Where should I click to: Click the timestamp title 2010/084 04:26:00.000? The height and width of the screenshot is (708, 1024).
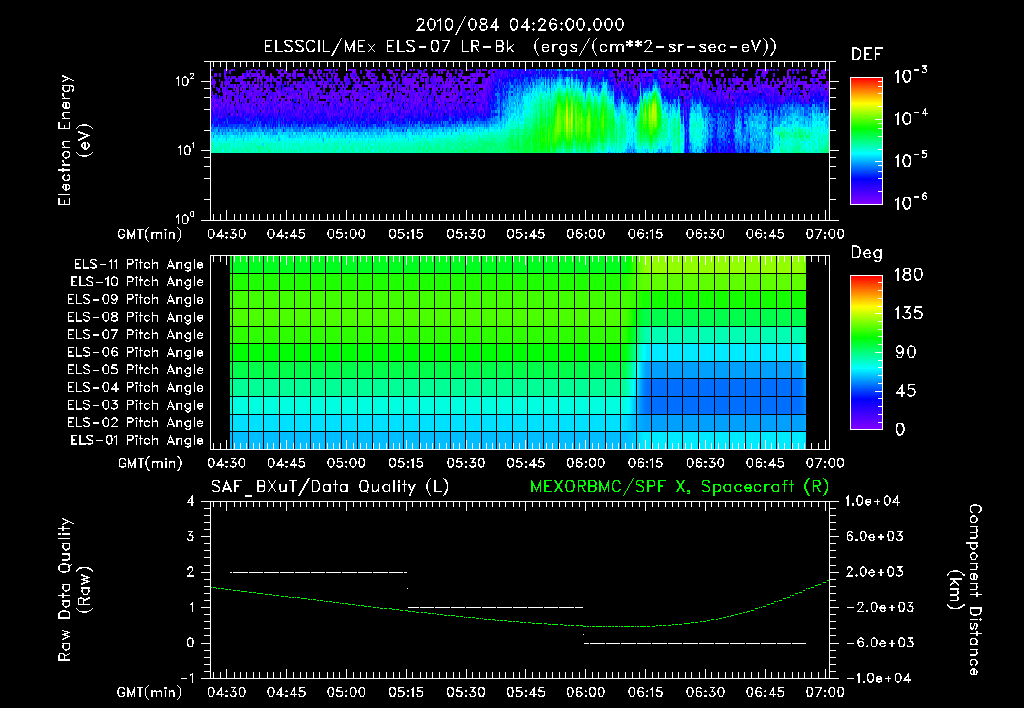tap(520, 25)
